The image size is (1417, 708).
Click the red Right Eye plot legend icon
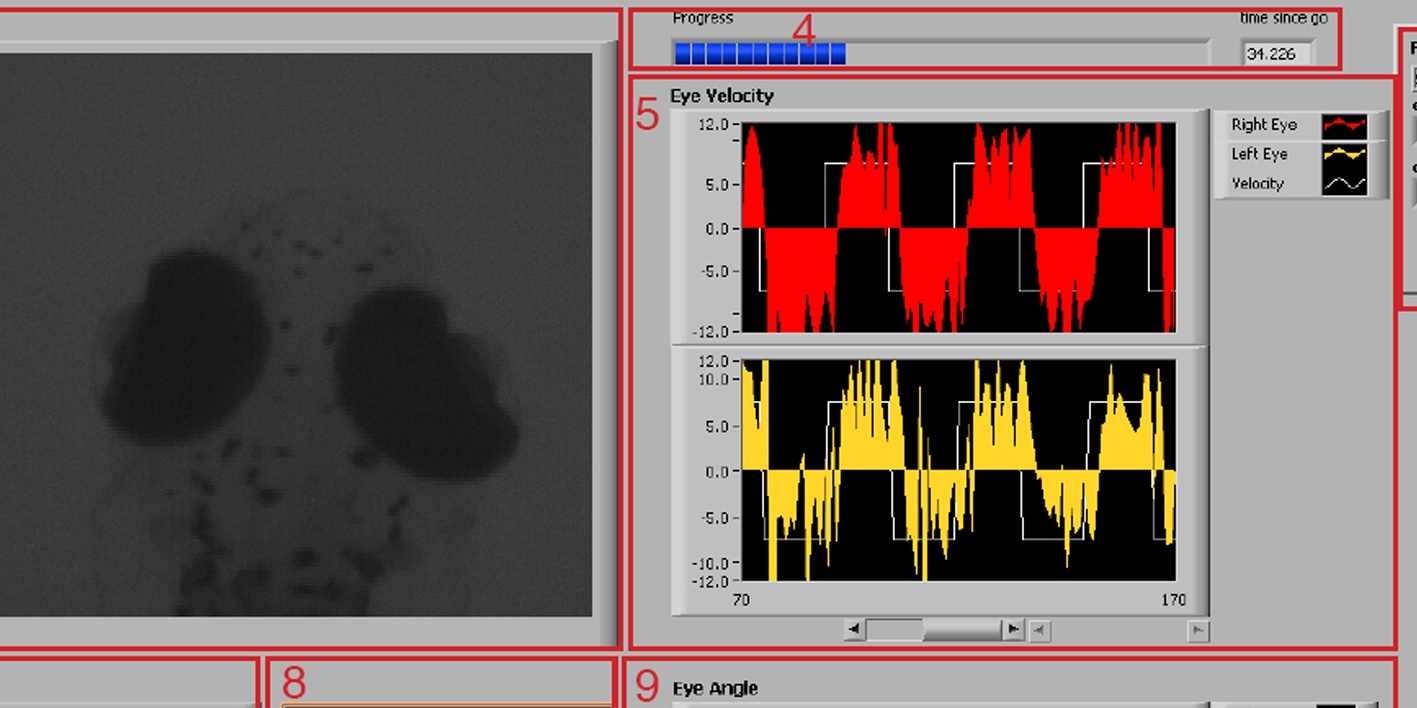pos(1343,125)
